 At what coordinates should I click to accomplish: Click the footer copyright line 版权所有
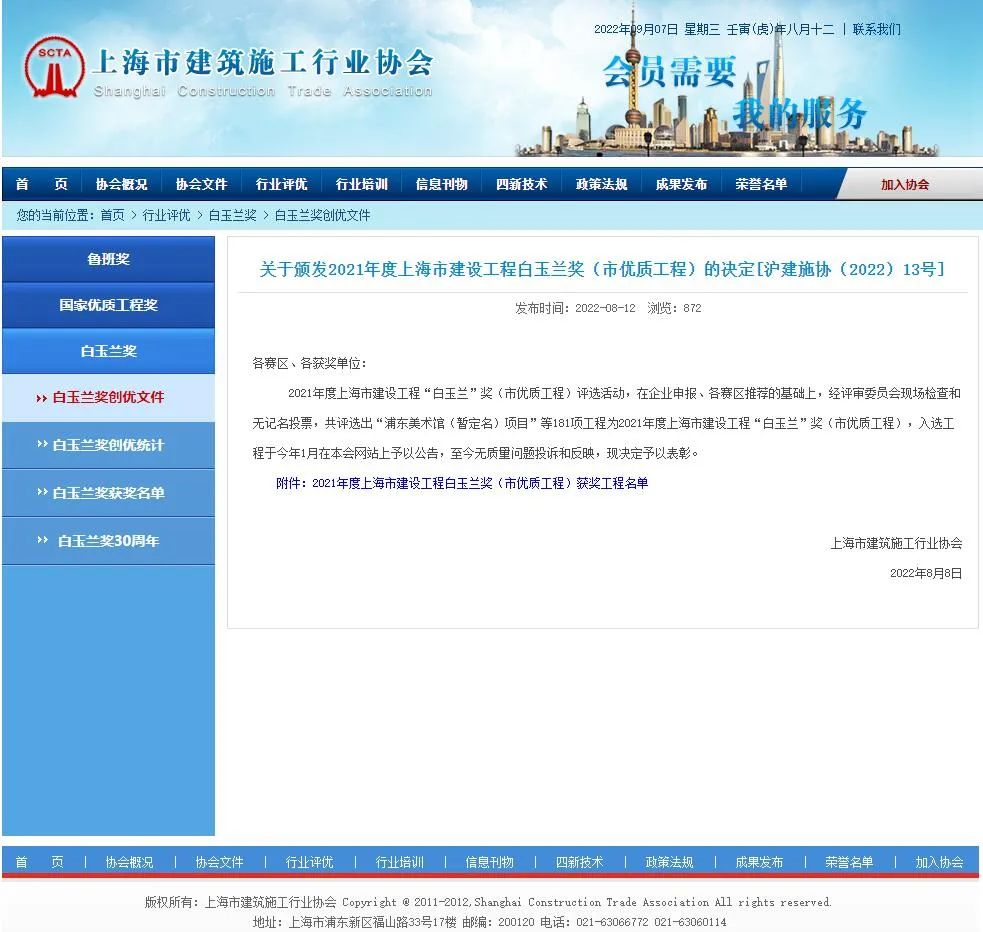488,903
